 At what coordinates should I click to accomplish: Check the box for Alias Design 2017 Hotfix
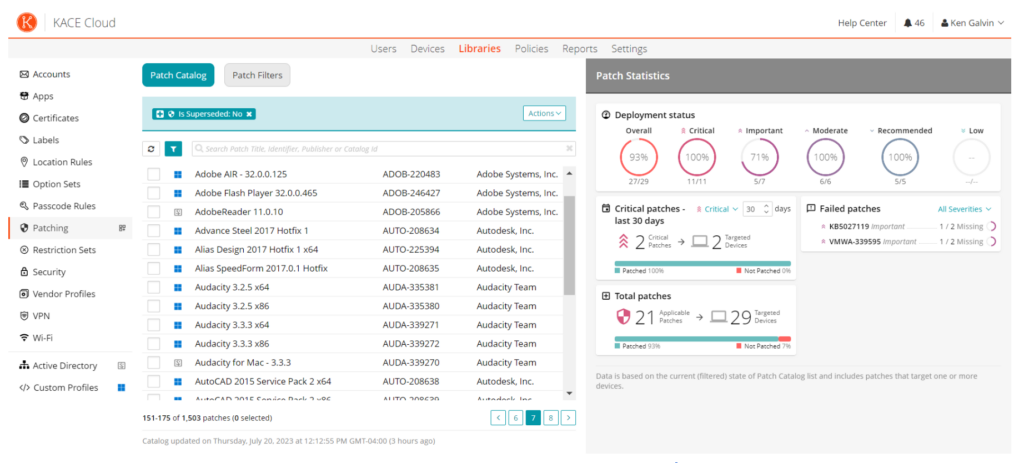click(x=153, y=249)
